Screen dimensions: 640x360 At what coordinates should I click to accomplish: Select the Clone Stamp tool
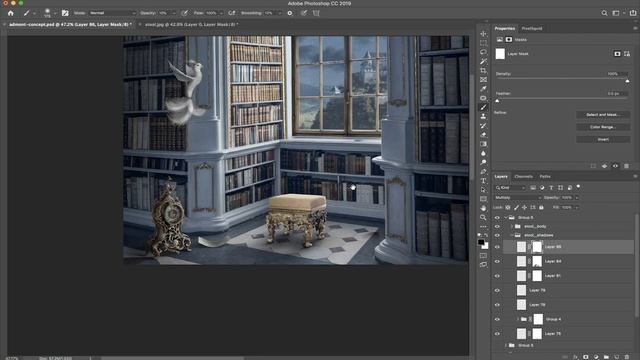483,116
